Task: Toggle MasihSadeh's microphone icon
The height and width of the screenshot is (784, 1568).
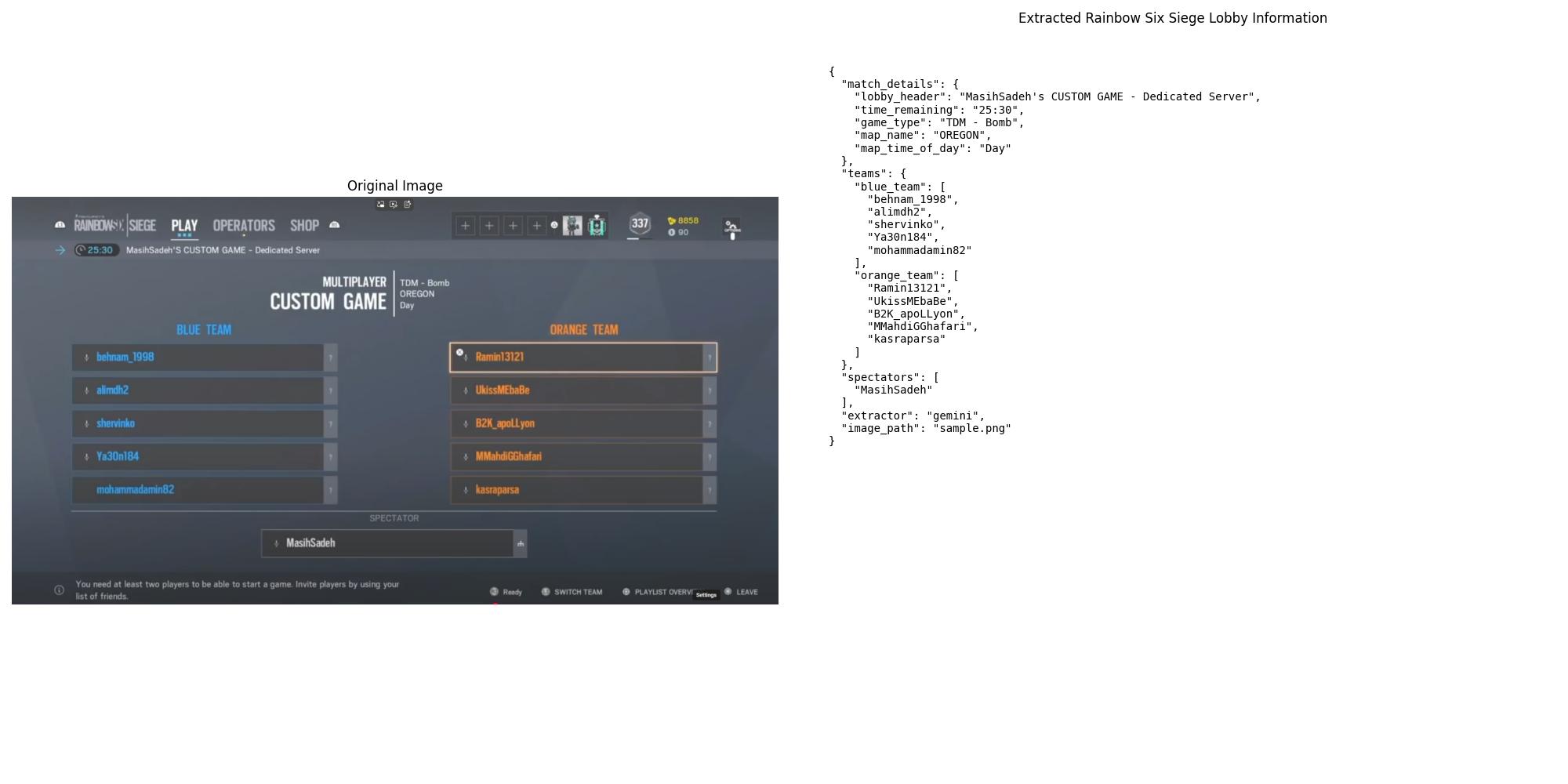Action: pyautogui.click(x=276, y=543)
